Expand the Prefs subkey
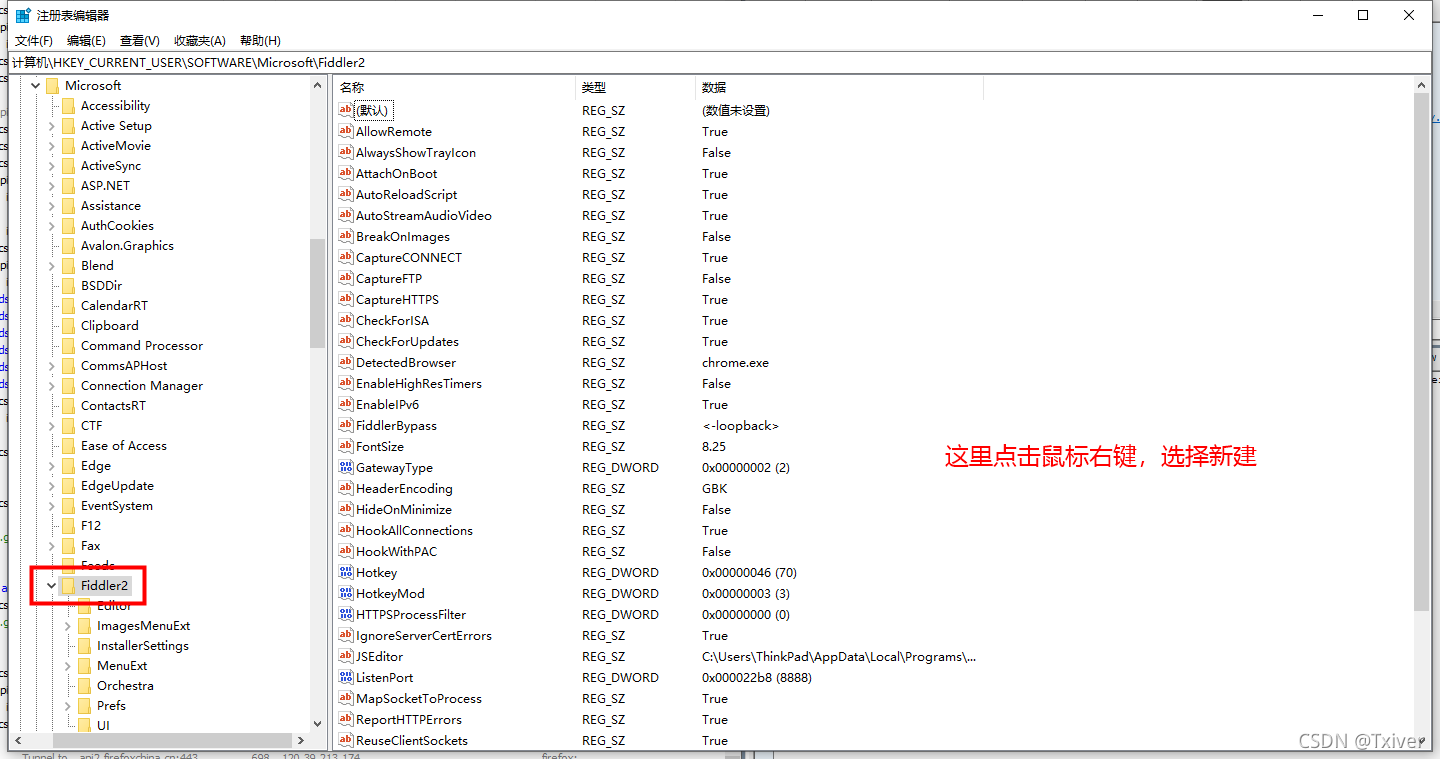Screen dimensions: 1440x759 point(68,705)
